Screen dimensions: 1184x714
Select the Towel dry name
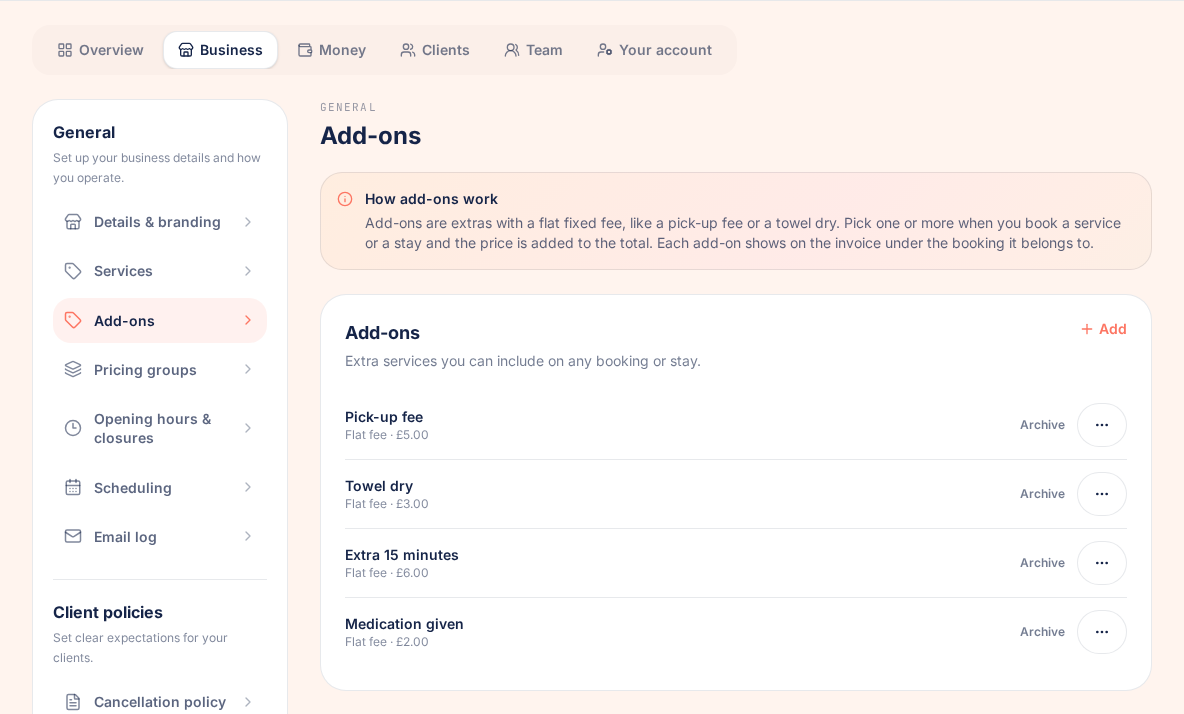coord(379,486)
